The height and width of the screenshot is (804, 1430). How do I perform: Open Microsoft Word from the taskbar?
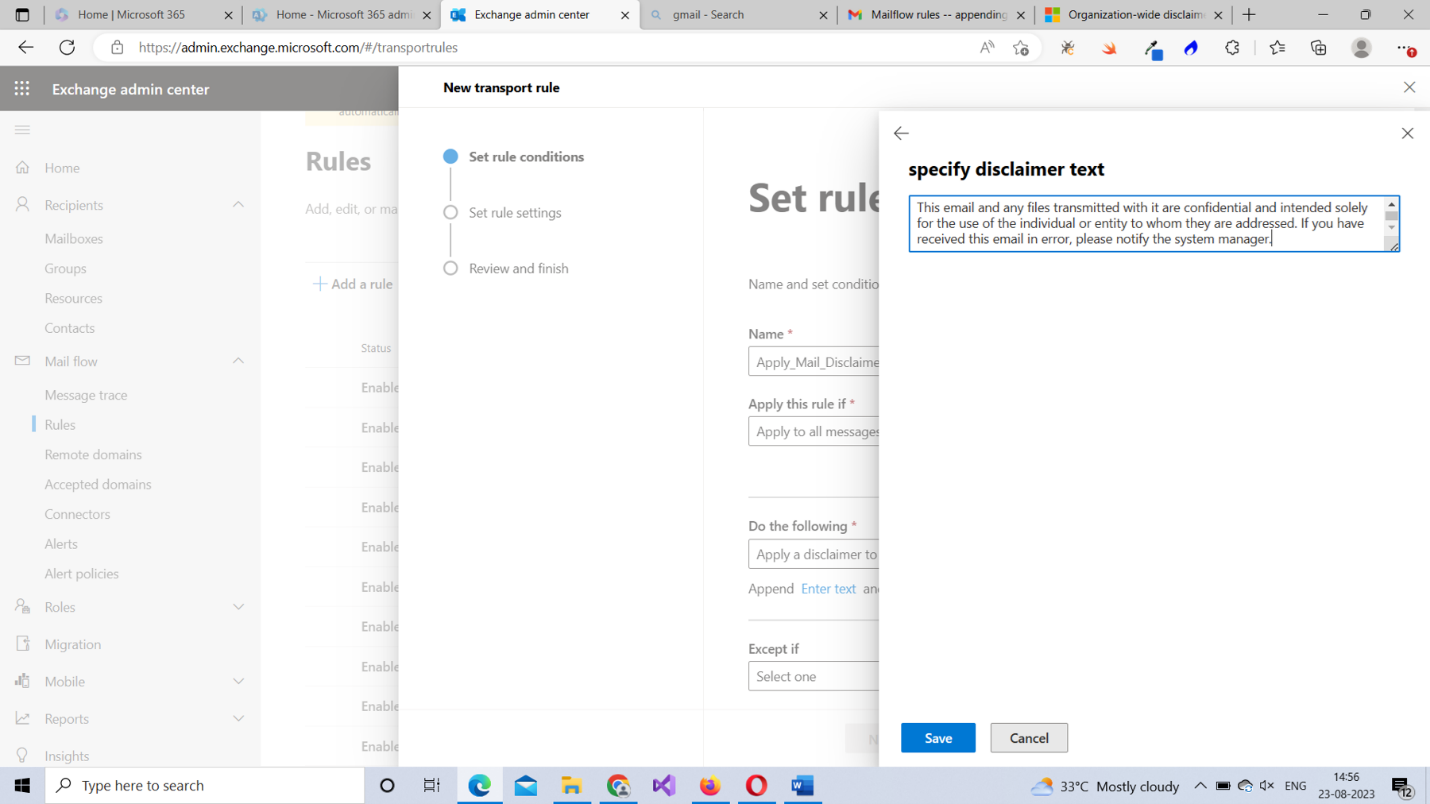(x=802, y=786)
